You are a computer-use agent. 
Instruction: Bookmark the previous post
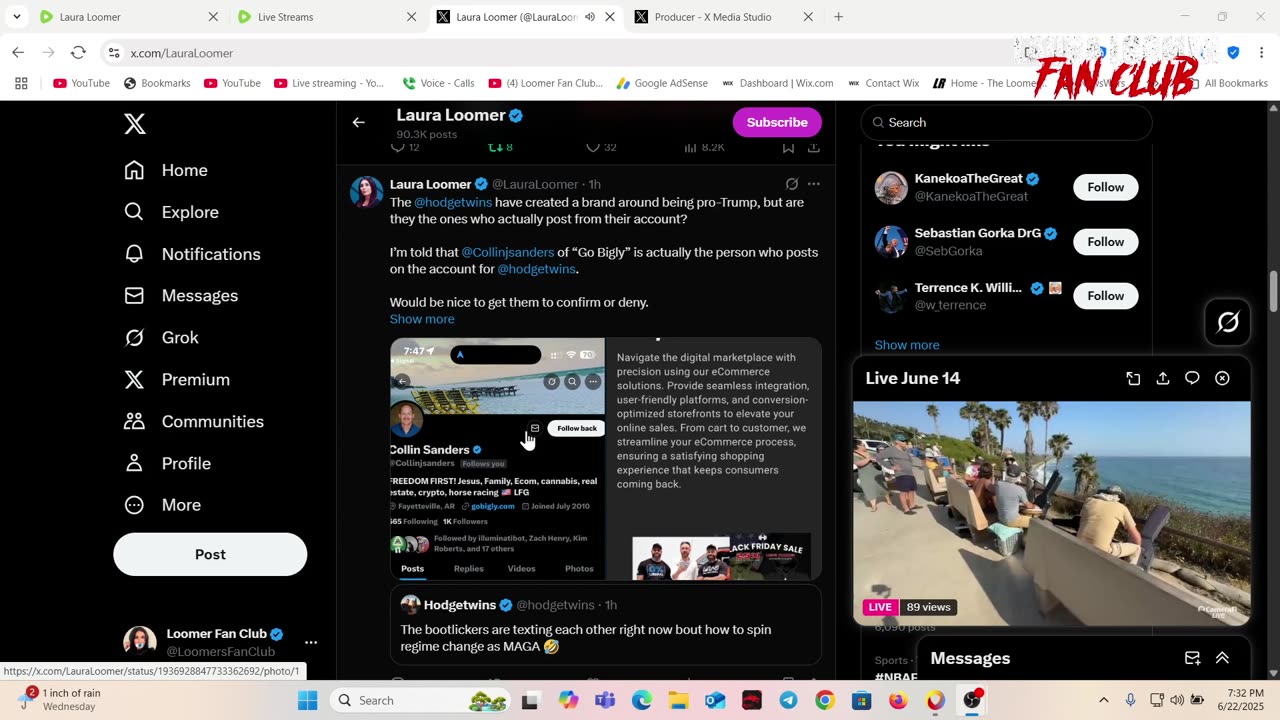click(788, 147)
